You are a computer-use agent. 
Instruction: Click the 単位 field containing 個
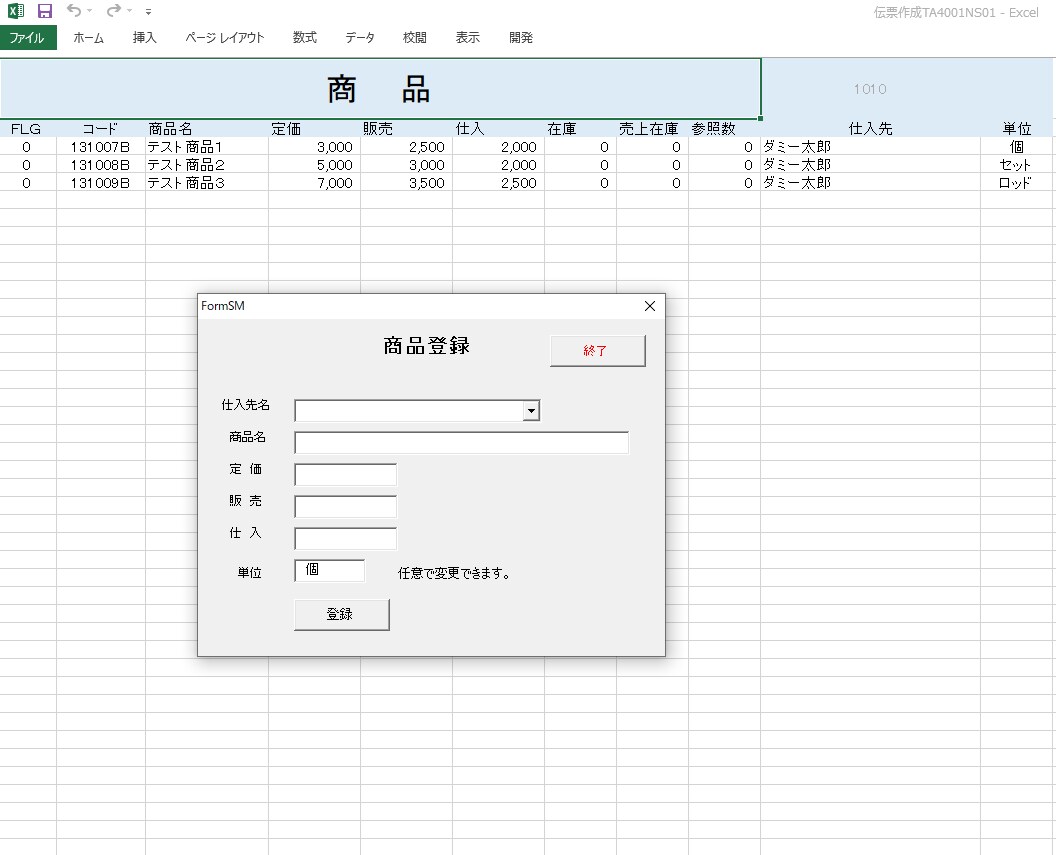point(330,571)
